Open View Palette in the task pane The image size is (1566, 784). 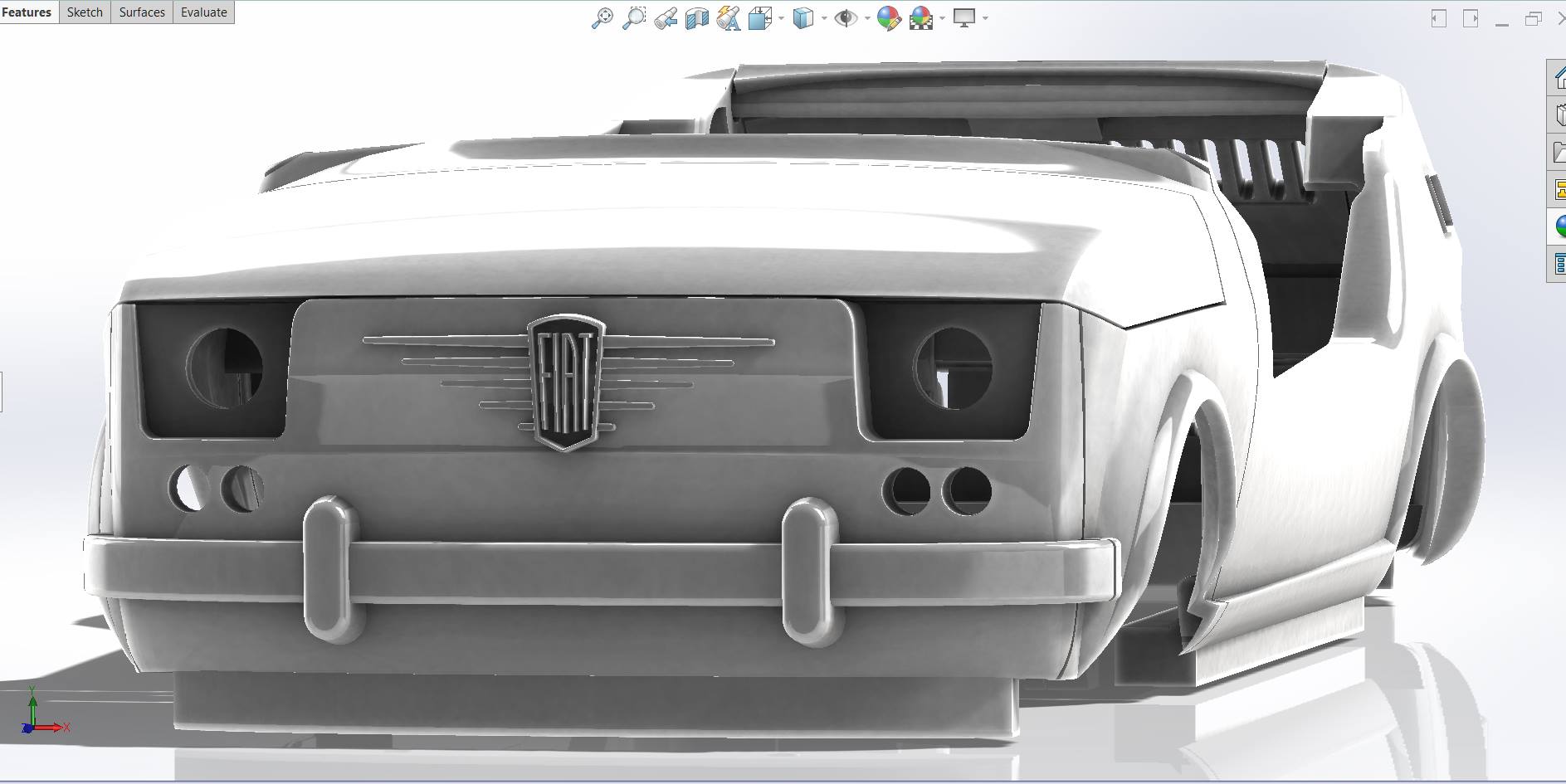pyautogui.click(x=1558, y=190)
